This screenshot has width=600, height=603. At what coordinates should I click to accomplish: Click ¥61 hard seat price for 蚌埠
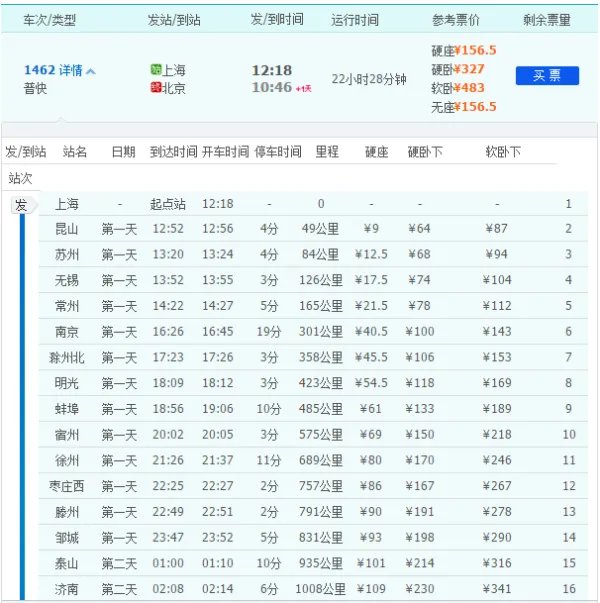coord(371,409)
